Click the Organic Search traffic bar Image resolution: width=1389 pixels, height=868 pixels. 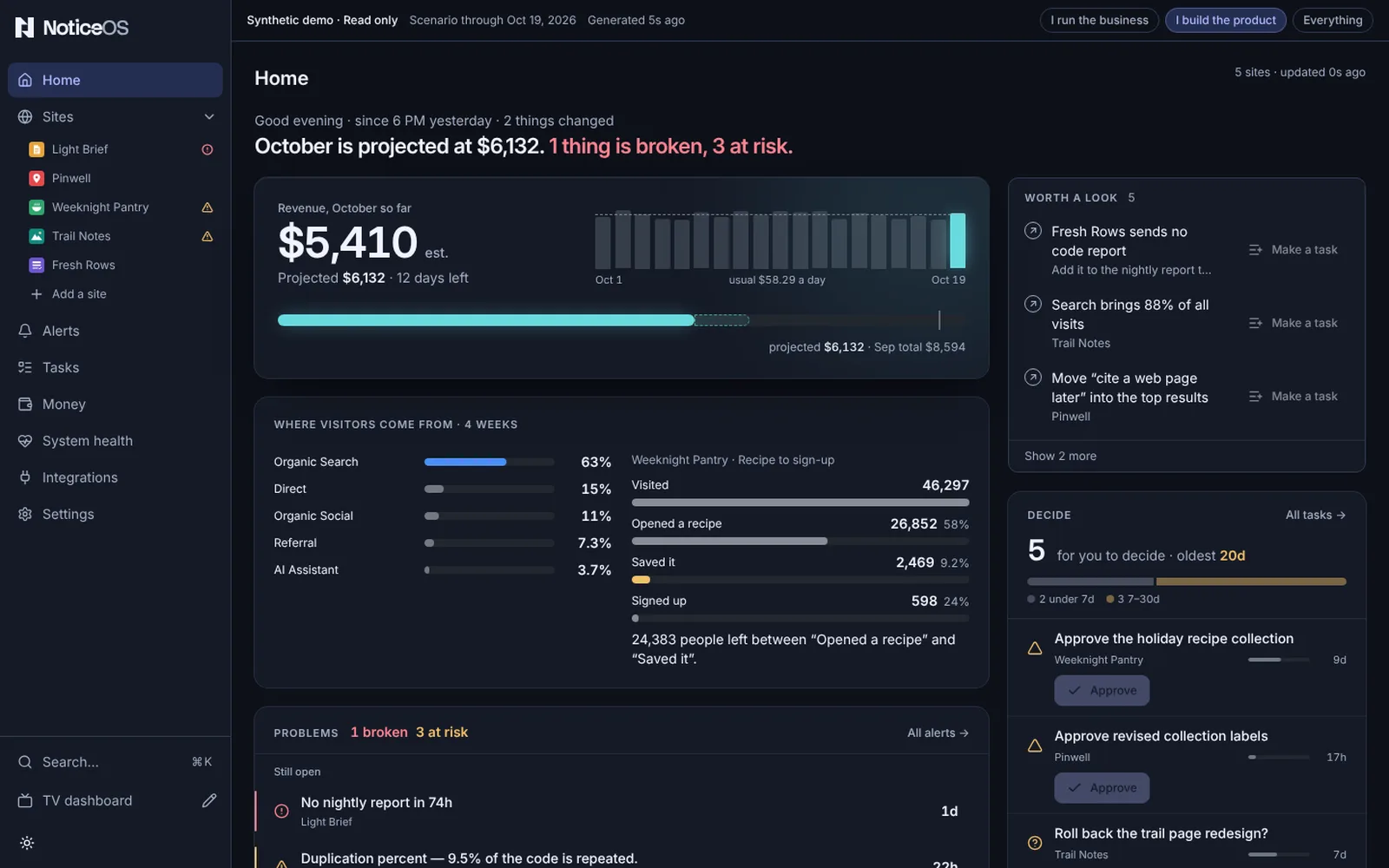[489, 462]
